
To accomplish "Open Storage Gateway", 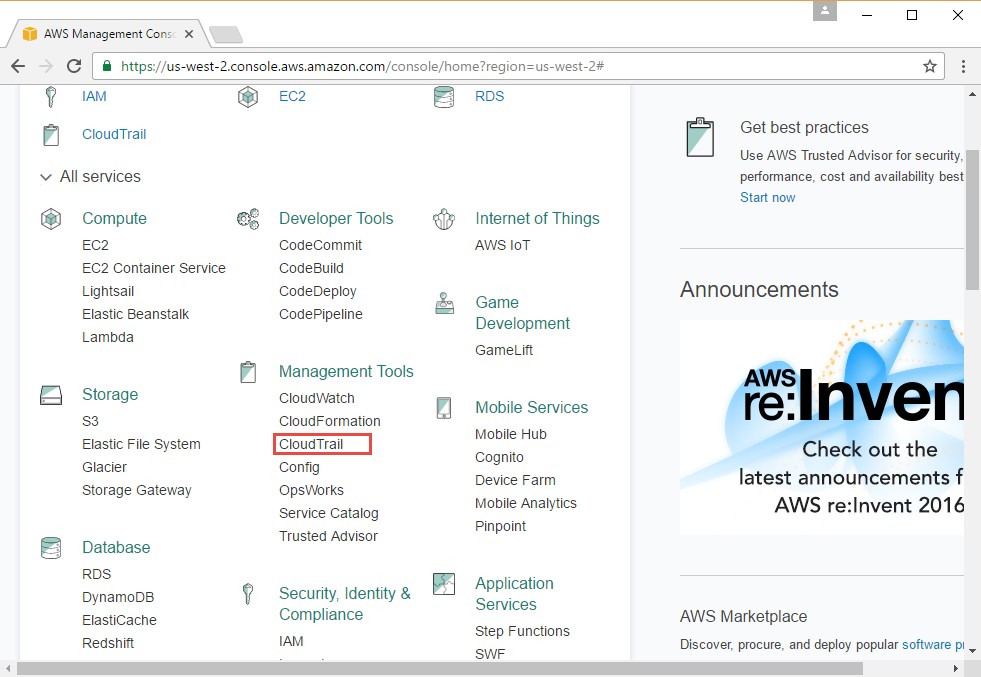I will [137, 491].
